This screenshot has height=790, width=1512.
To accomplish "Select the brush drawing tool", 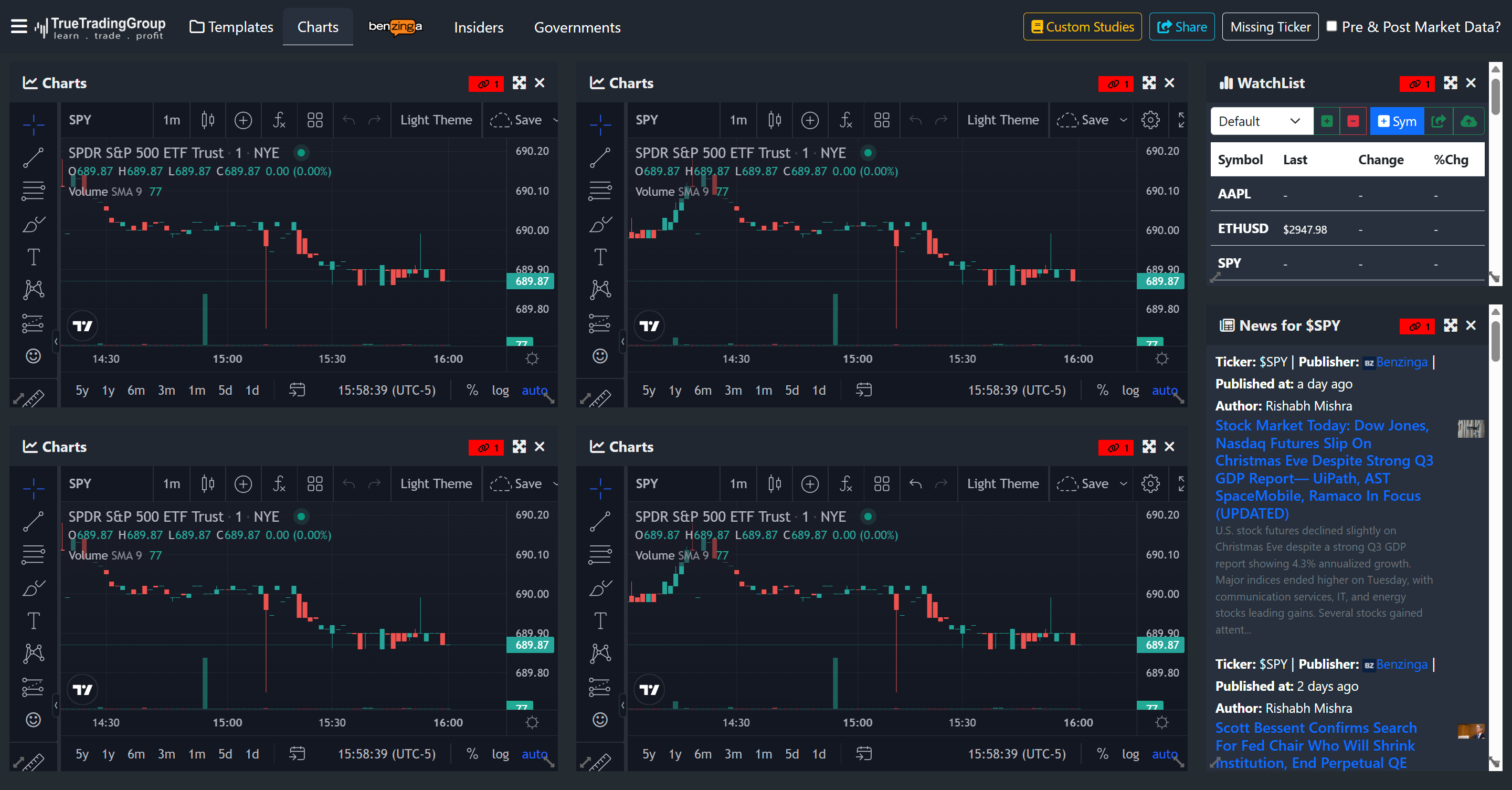I will pyautogui.click(x=34, y=225).
